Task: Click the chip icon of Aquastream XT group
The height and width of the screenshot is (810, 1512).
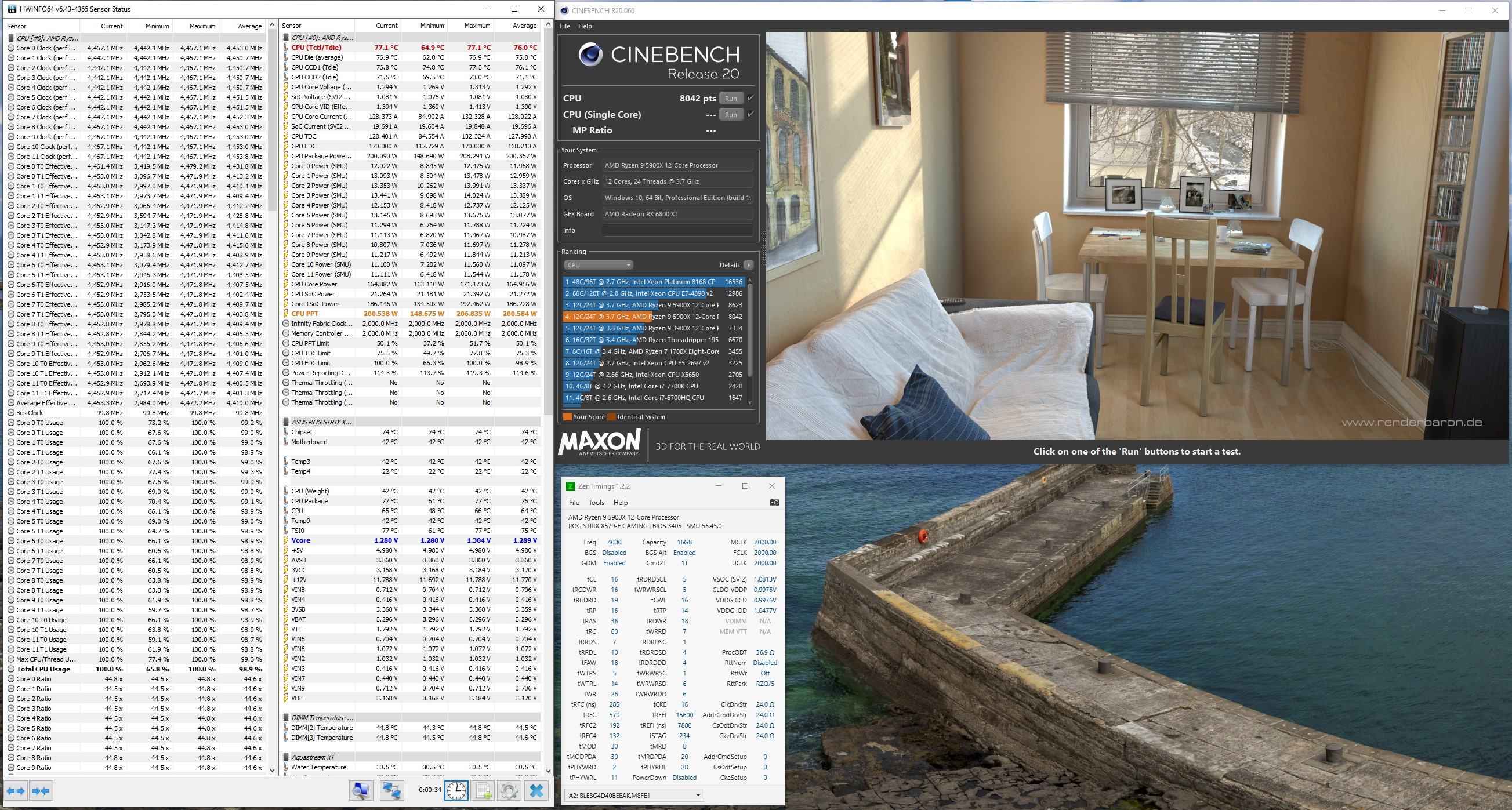Action: 286,757
